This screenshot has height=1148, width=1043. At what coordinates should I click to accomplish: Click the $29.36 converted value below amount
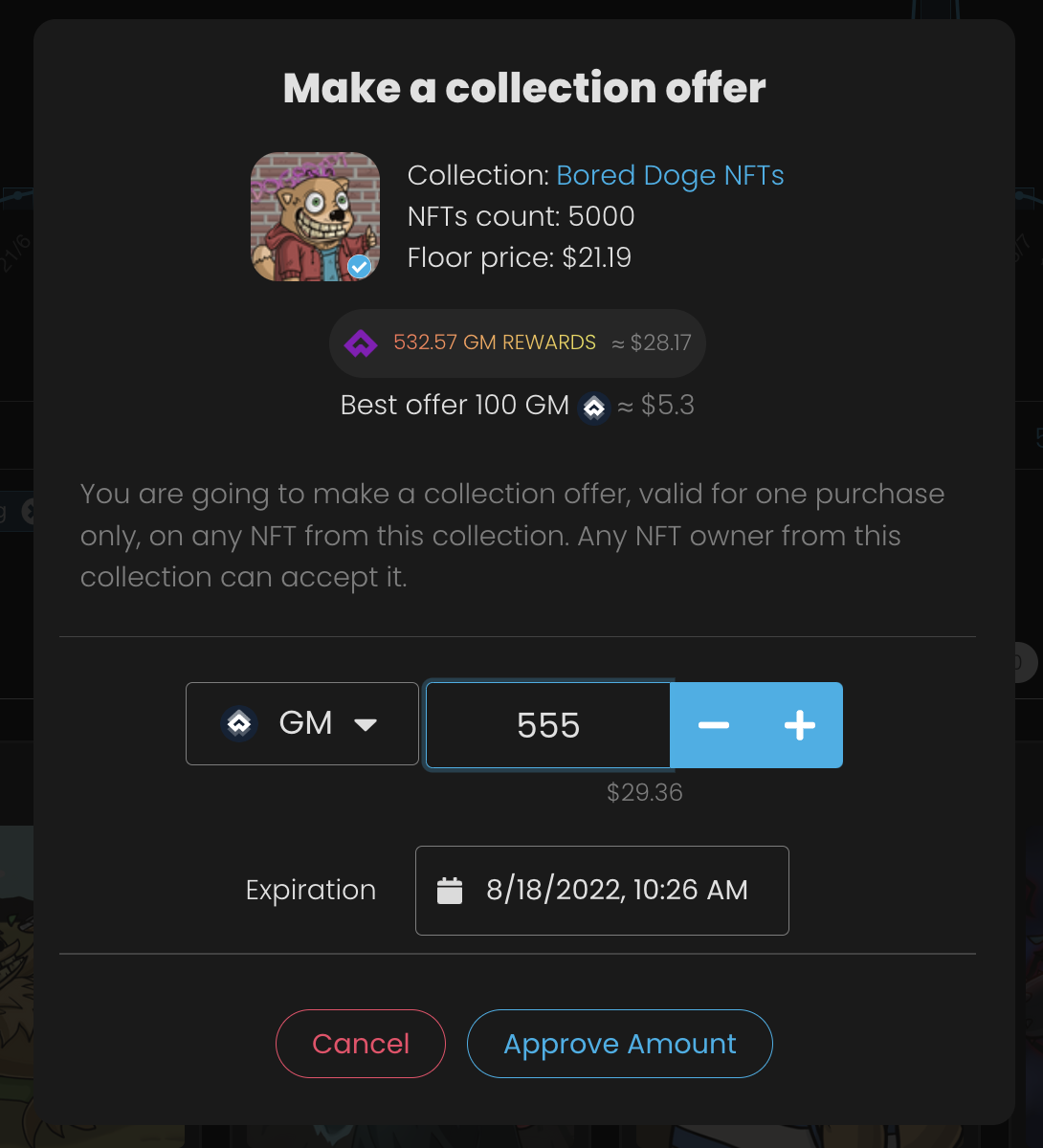pyautogui.click(x=645, y=793)
